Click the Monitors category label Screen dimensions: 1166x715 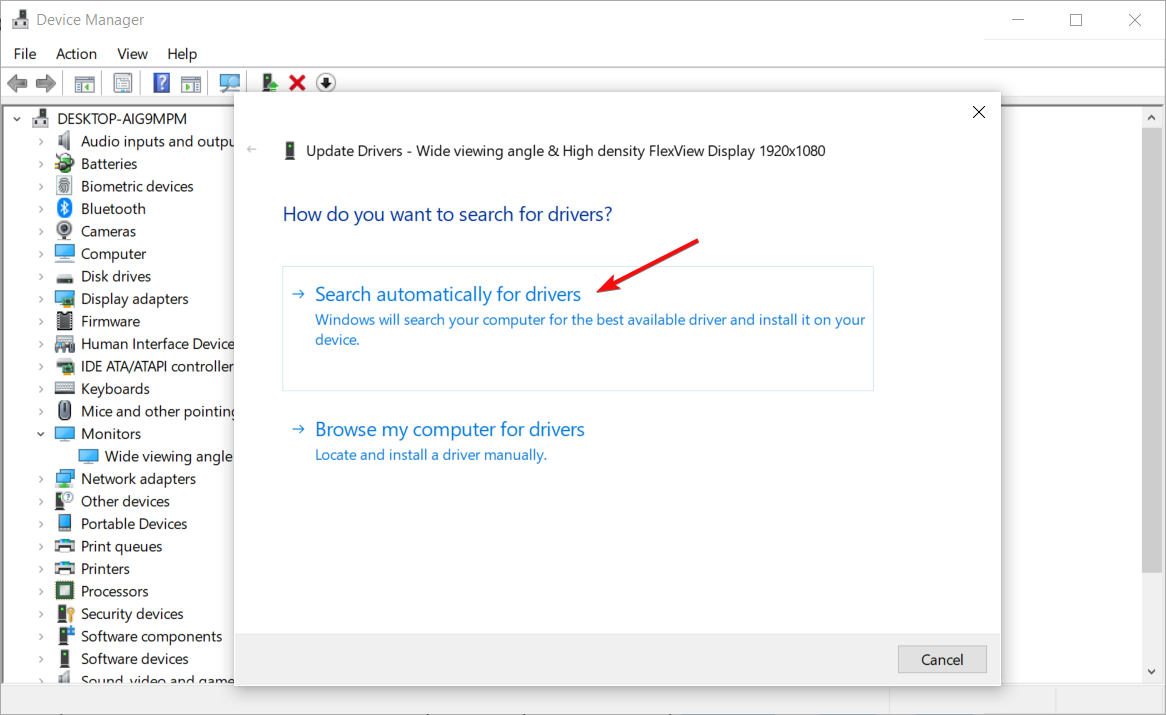(x=111, y=434)
